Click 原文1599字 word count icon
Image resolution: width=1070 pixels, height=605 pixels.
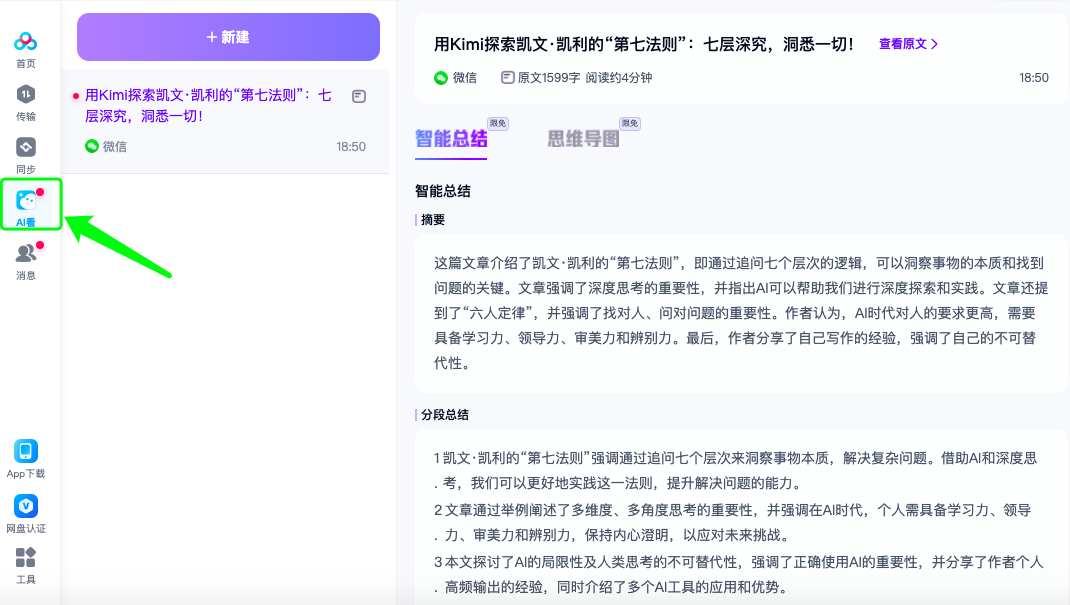pos(507,77)
